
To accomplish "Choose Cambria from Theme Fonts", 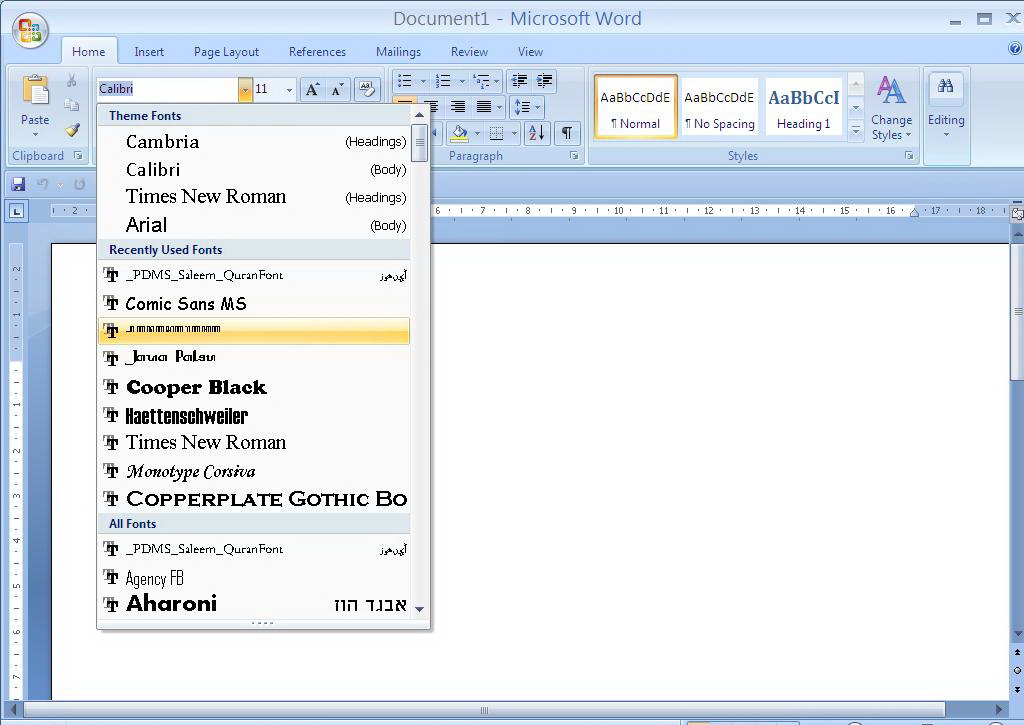I will [254, 142].
